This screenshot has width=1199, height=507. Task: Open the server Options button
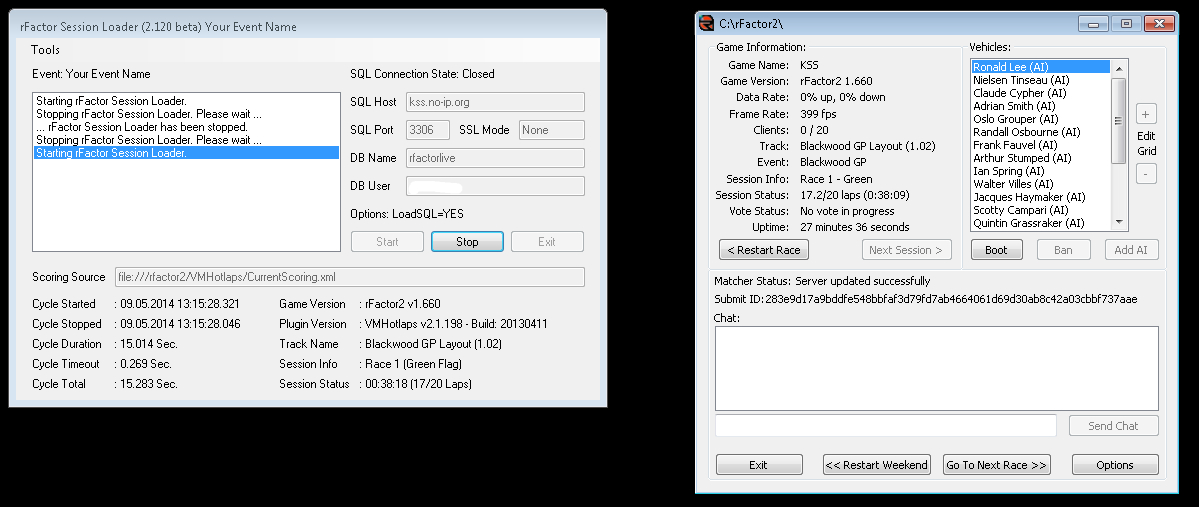(x=1114, y=465)
